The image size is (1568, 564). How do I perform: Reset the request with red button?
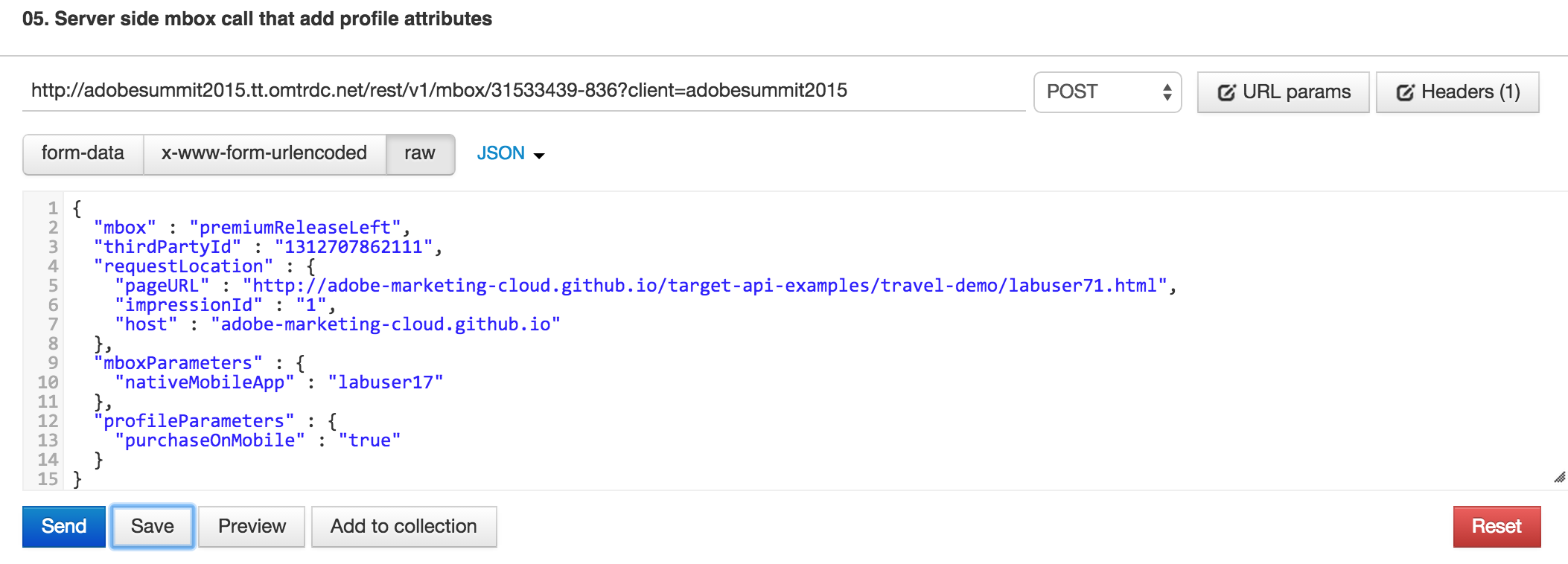pyautogui.click(x=1497, y=526)
